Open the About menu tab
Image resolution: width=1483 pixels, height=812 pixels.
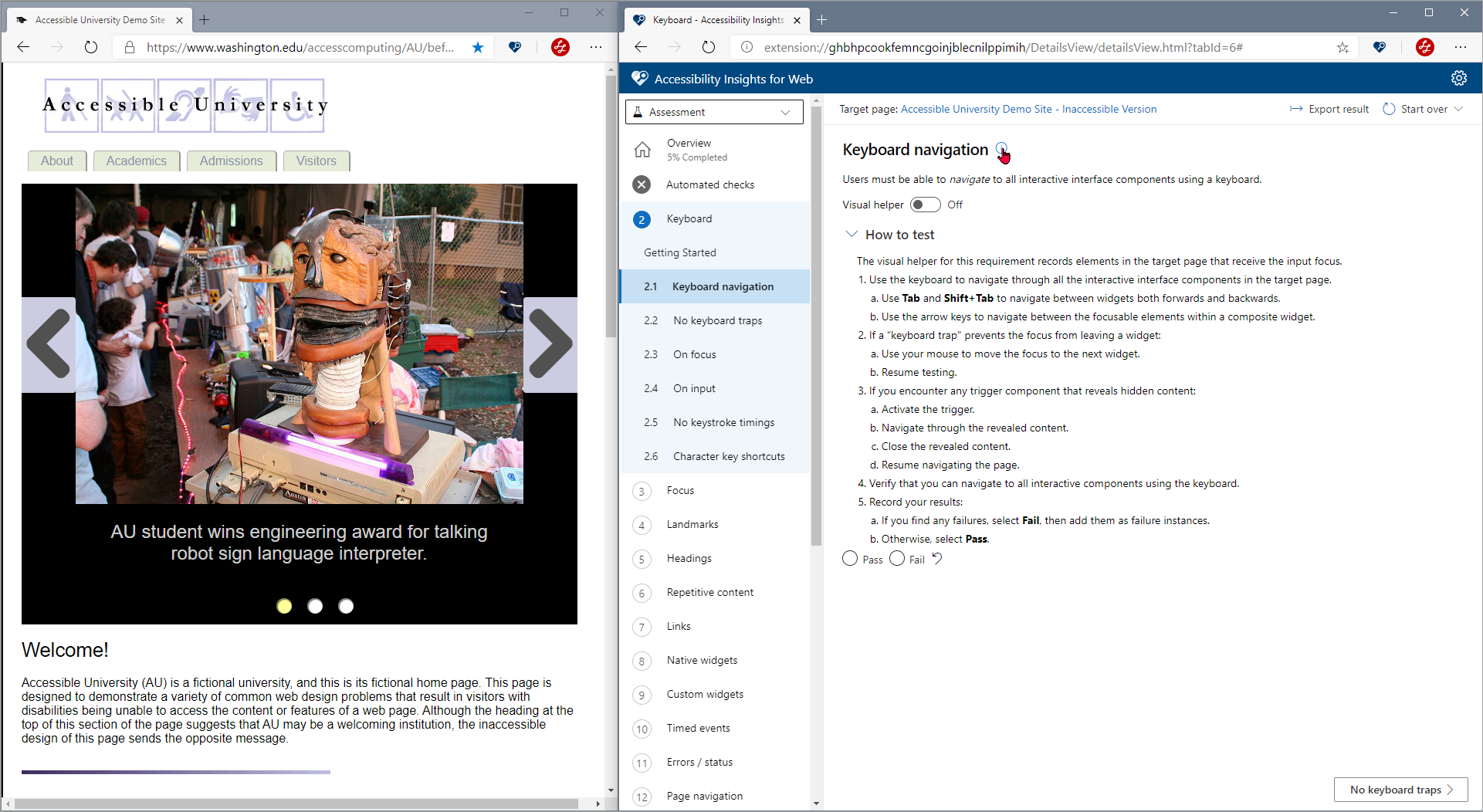click(57, 161)
